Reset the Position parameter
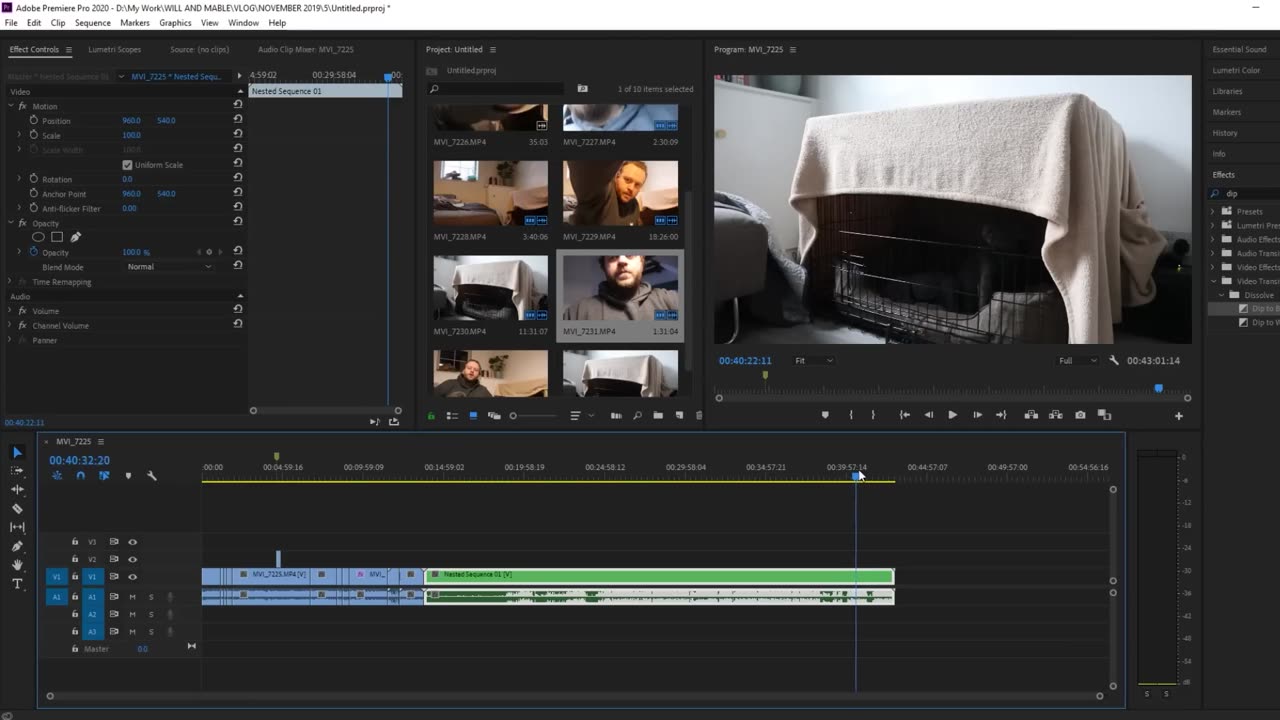 [238, 120]
